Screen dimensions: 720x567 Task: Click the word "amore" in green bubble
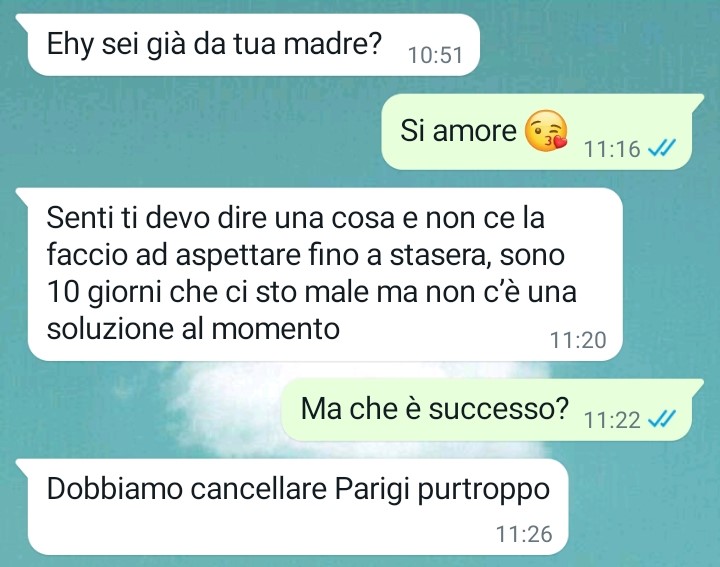(474, 131)
